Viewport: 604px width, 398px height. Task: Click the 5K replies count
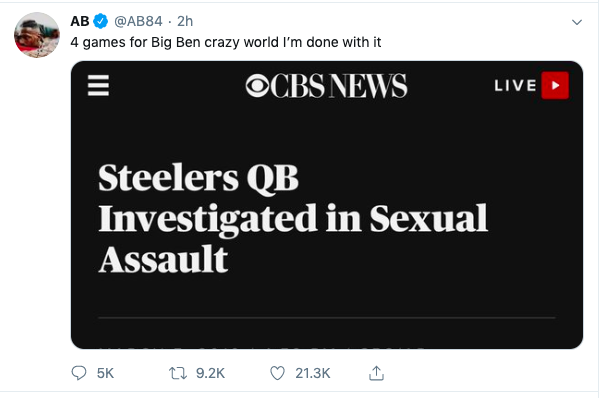(105, 373)
